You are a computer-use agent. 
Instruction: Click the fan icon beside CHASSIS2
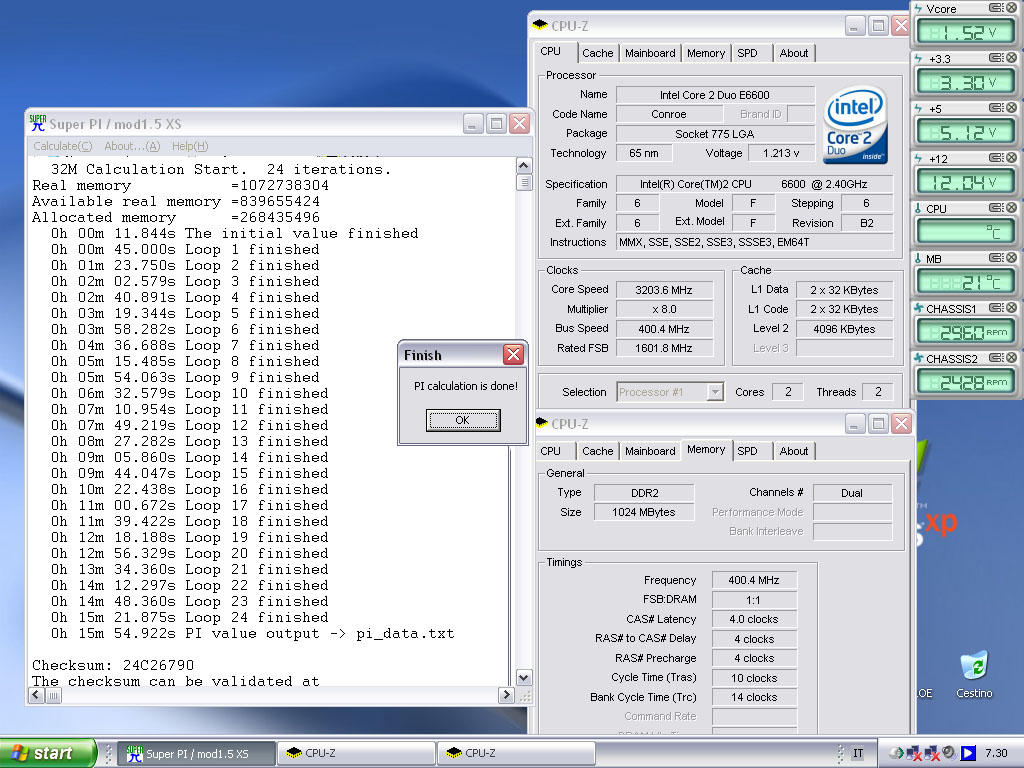919,359
